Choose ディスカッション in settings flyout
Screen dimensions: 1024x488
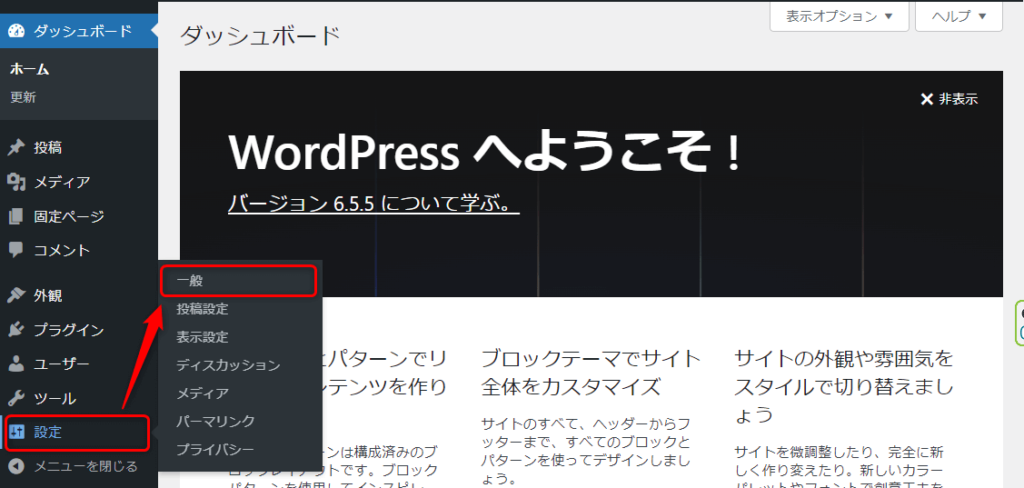pos(228,365)
